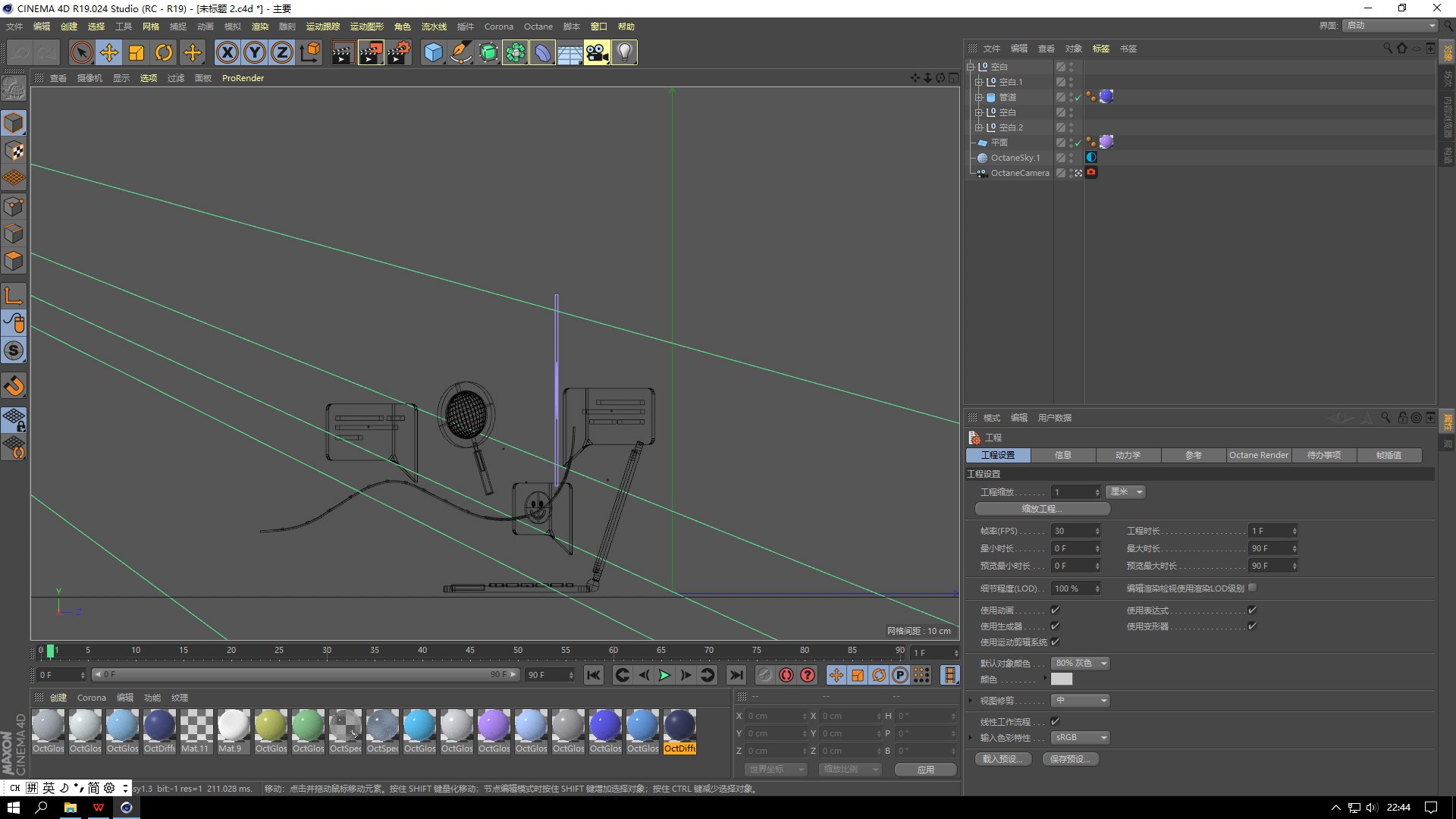The width and height of the screenshot is (1456, 819).
Task: Click the 载入预设 button
Action: click(1003, 759)
